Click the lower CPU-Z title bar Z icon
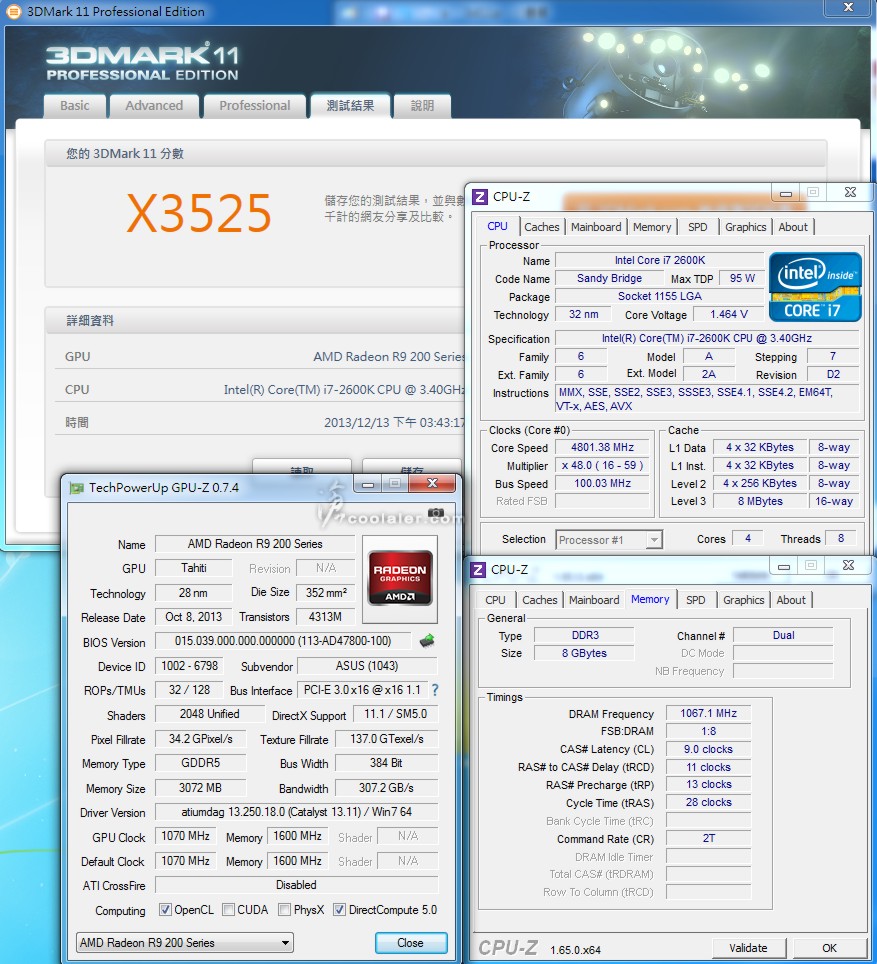 point(478,569)
